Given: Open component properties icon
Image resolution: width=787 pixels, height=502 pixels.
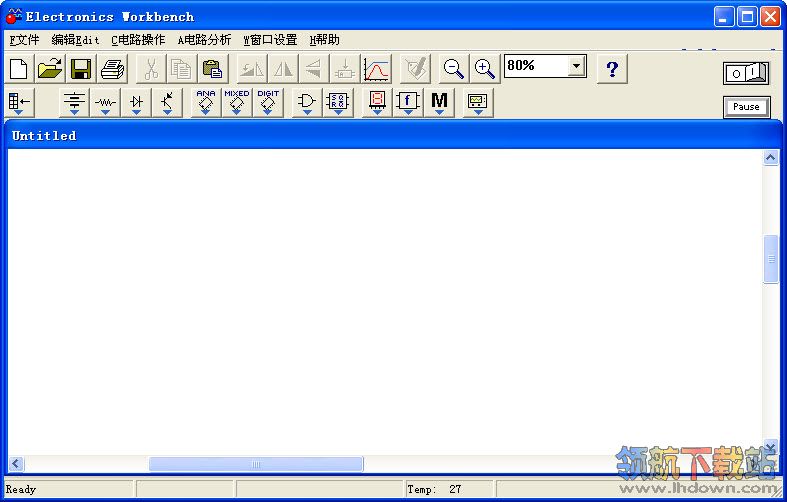Looking at the screenshot, I should point(416,69).
